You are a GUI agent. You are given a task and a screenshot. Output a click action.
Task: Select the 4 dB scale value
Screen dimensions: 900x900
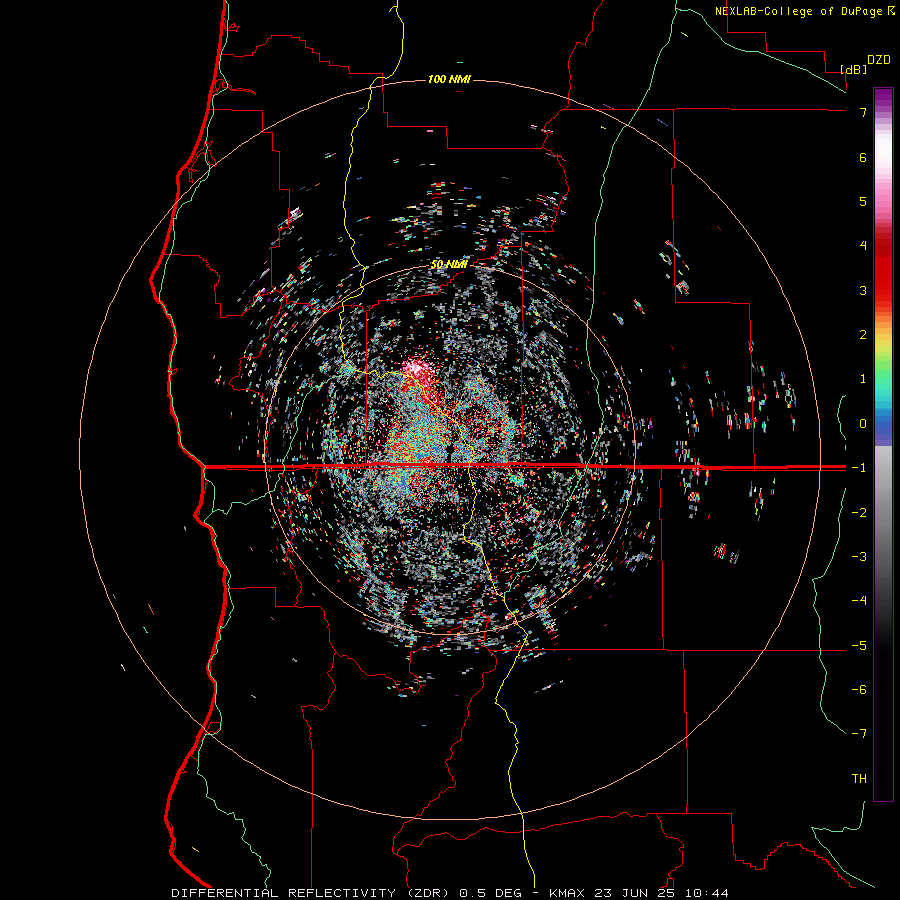[863, 246]
